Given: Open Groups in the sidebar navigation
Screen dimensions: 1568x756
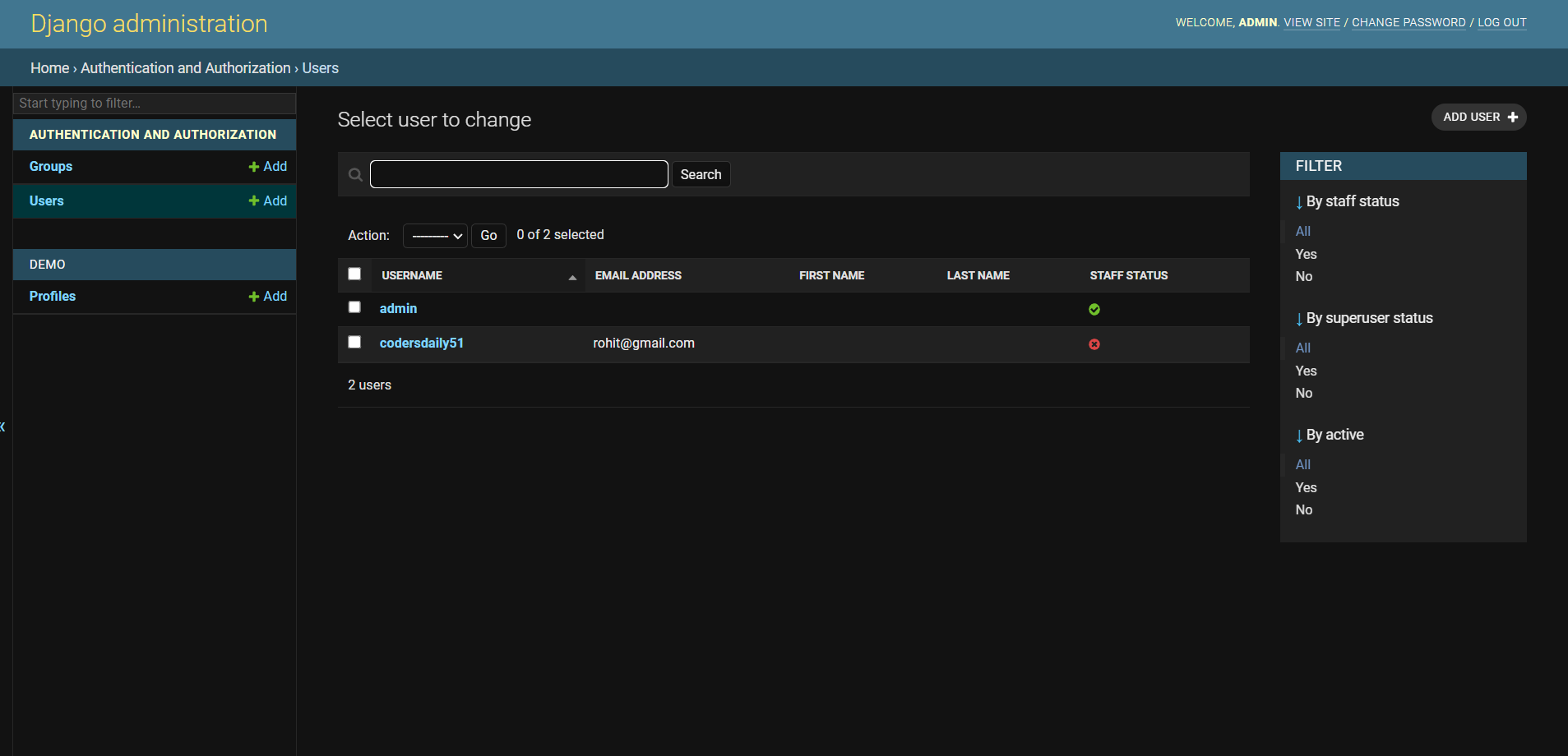Looking at the screenshot, I should [51, 167].
